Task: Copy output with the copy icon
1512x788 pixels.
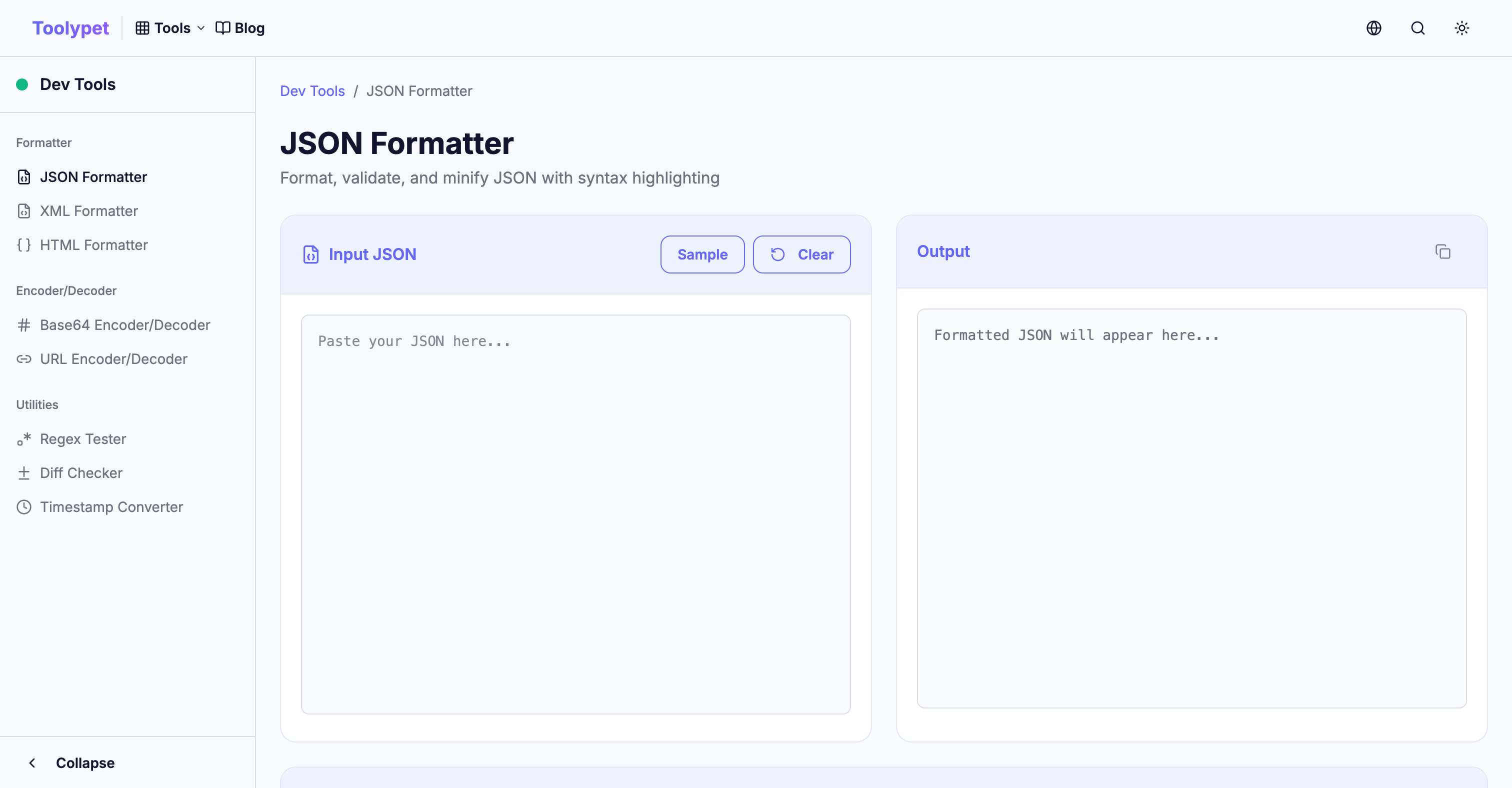Action: [1442, 251]
